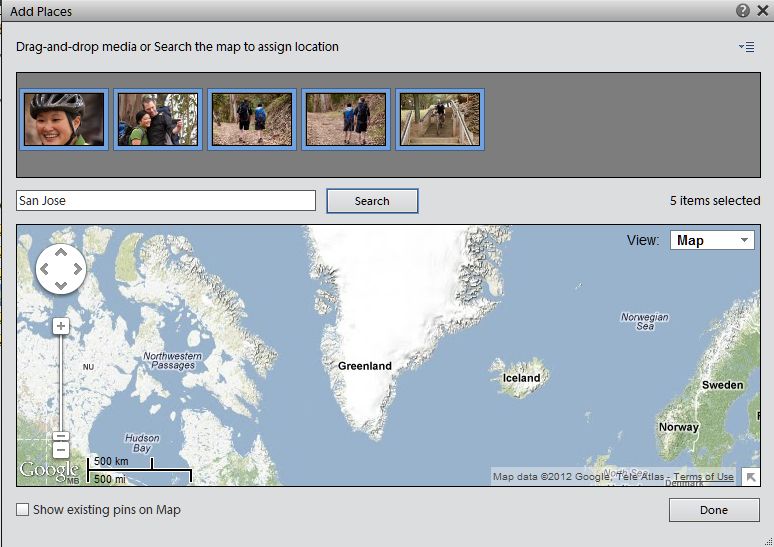Image resolution: width=774 pixels, height=547 pixels.
Task: Open the Help question mark icon
Action: point(742,10)
